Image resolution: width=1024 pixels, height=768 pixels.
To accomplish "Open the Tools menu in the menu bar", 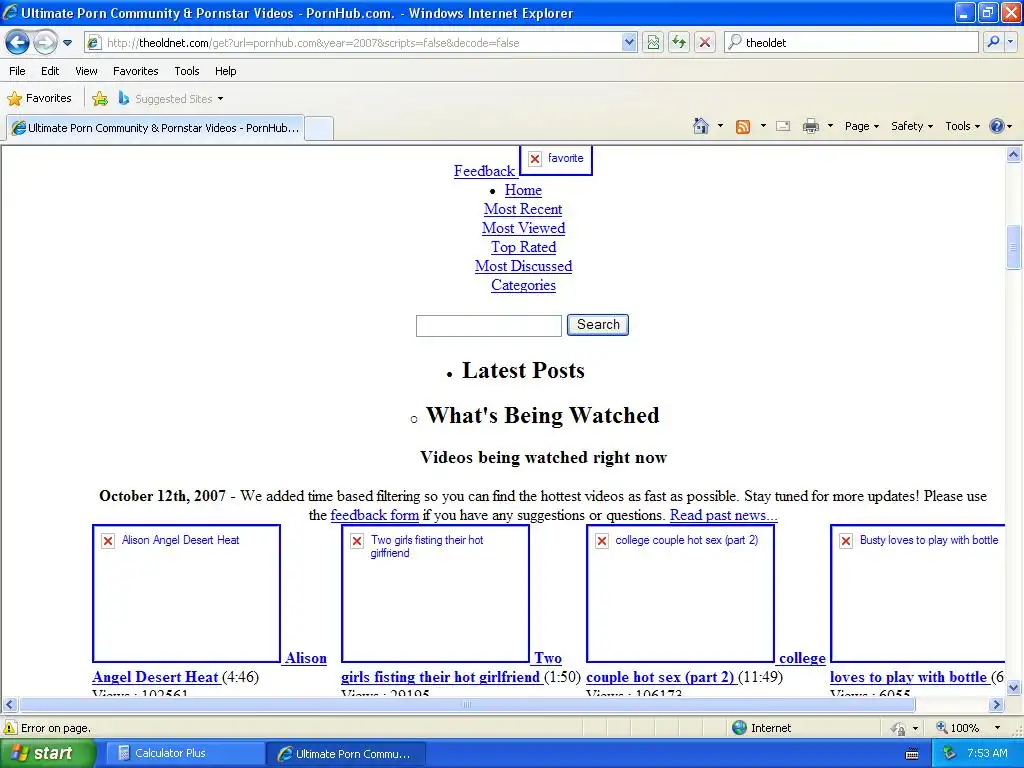I will tap(187, 71).
